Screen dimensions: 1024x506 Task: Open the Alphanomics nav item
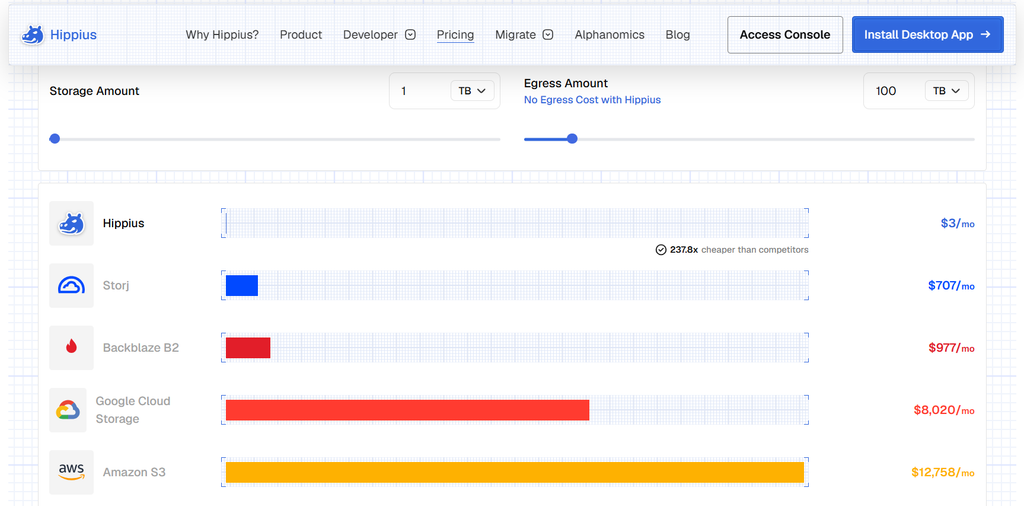coord(609,35)
